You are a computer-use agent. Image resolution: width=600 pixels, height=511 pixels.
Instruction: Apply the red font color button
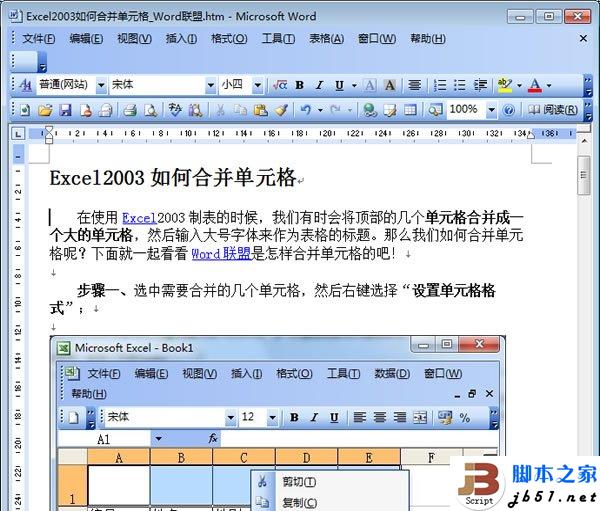[535, 85]
